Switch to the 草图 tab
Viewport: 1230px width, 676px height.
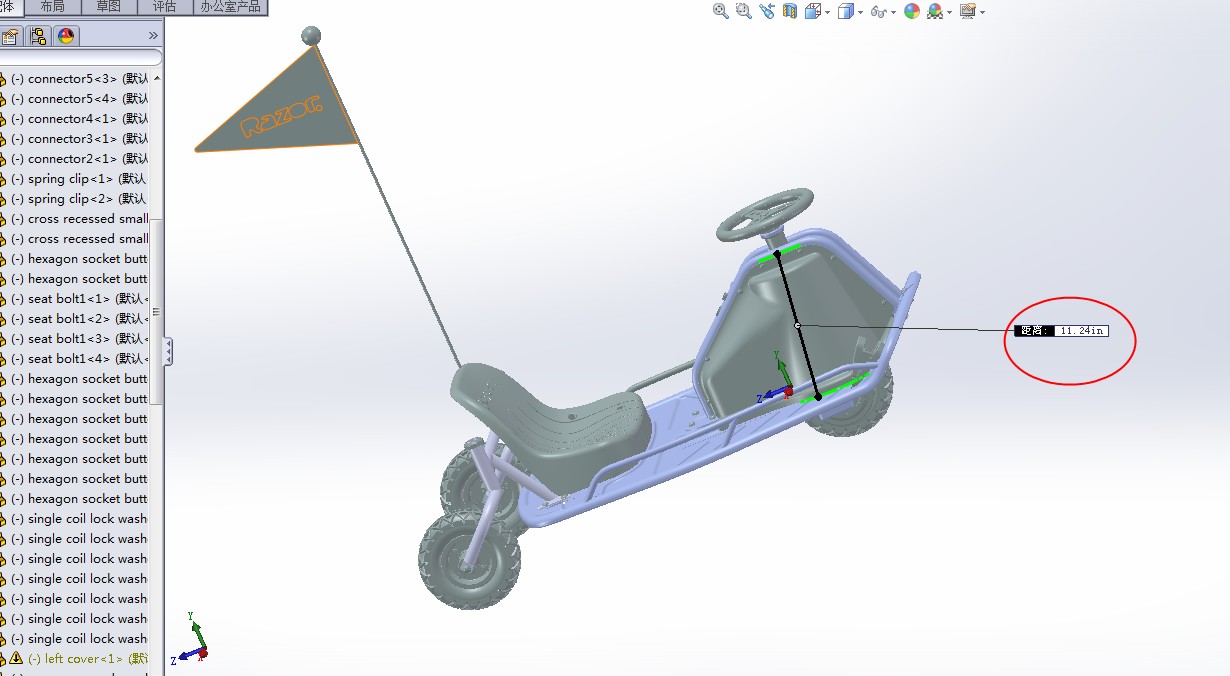[x=108, y=6]
